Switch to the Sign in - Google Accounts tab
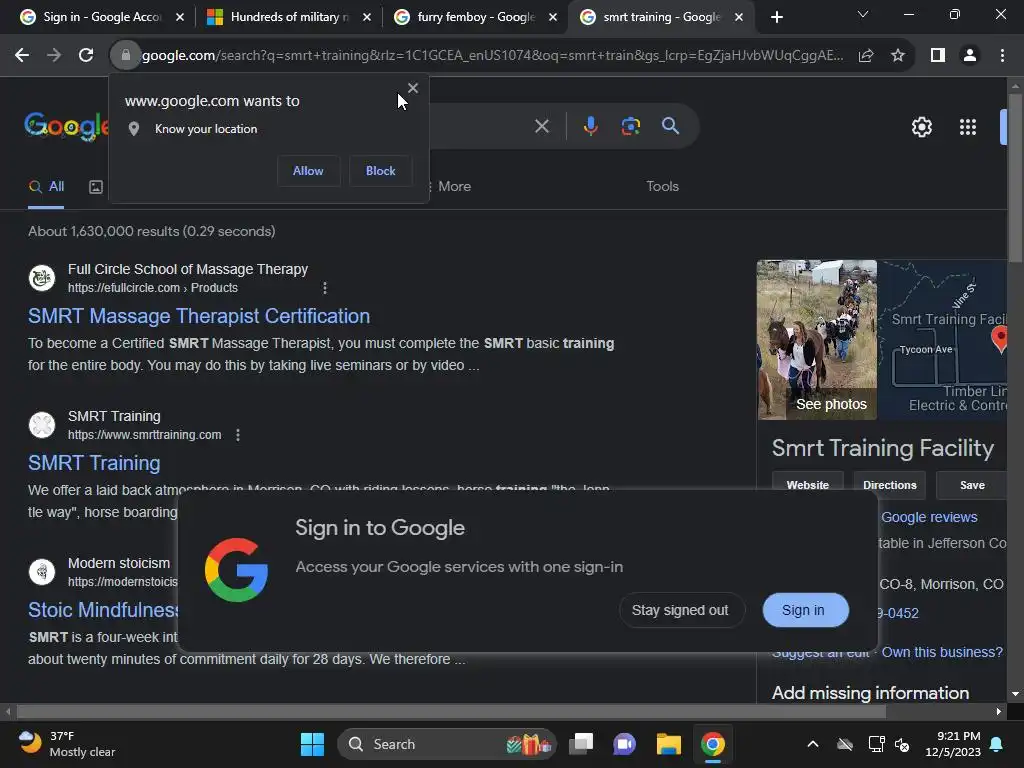 pos(101,17)
